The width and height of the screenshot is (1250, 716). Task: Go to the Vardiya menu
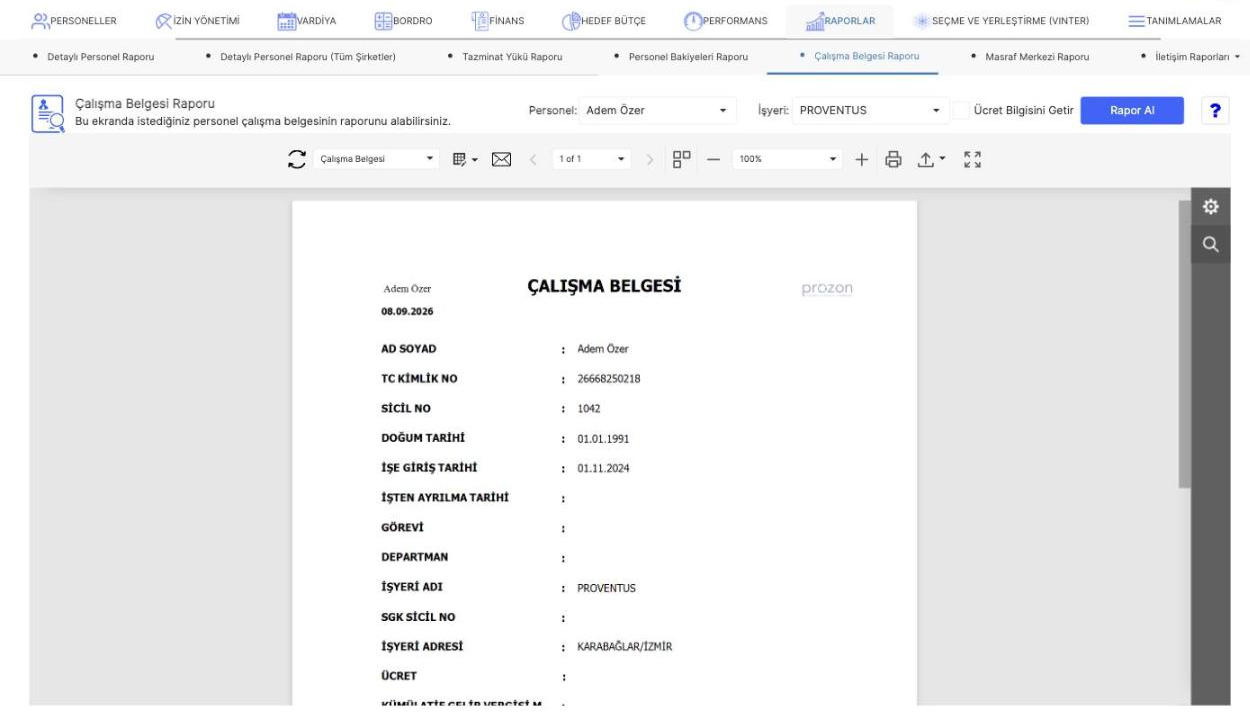click(x=307, y=22)
